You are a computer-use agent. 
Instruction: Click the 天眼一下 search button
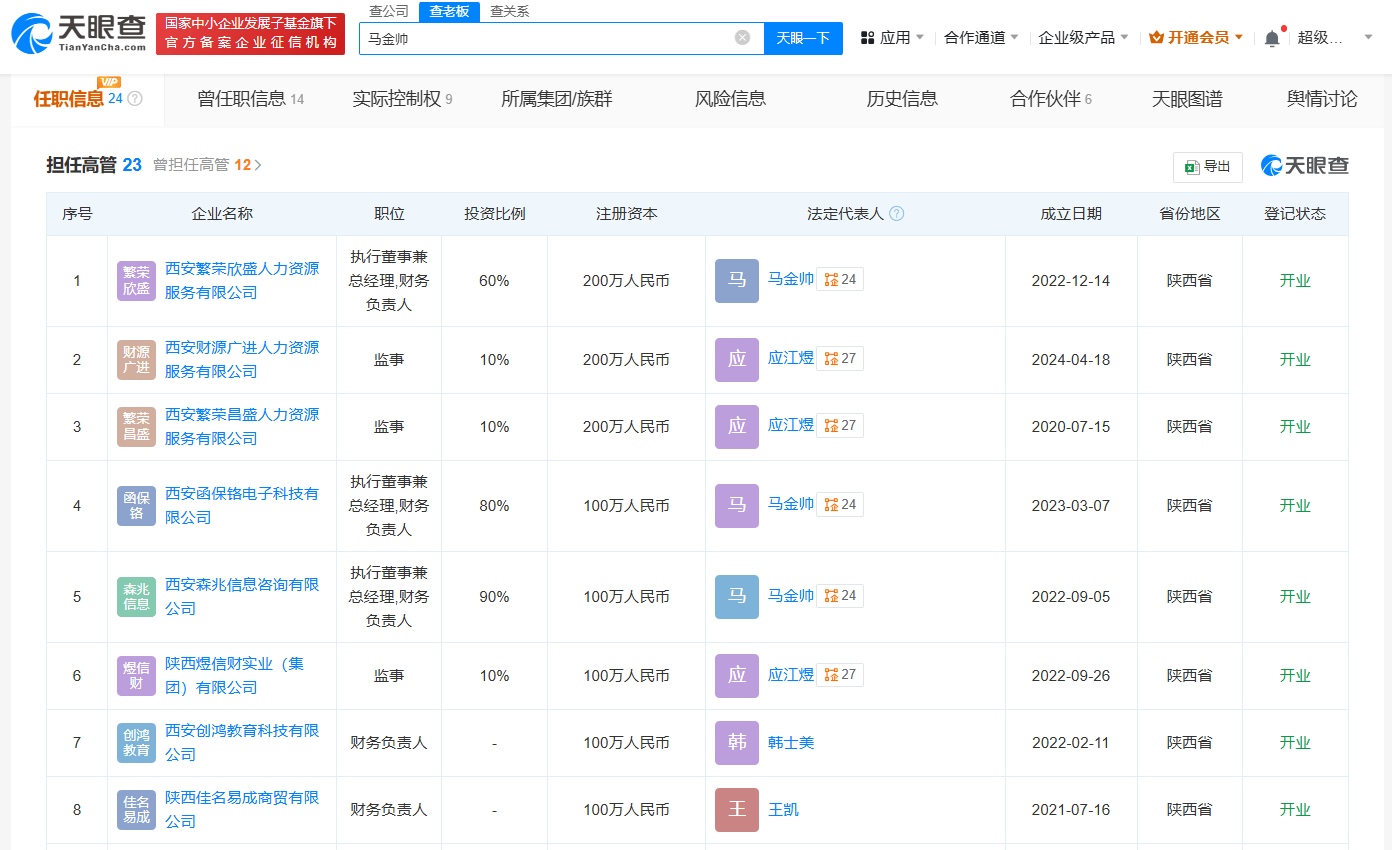[x=803, y=38]
